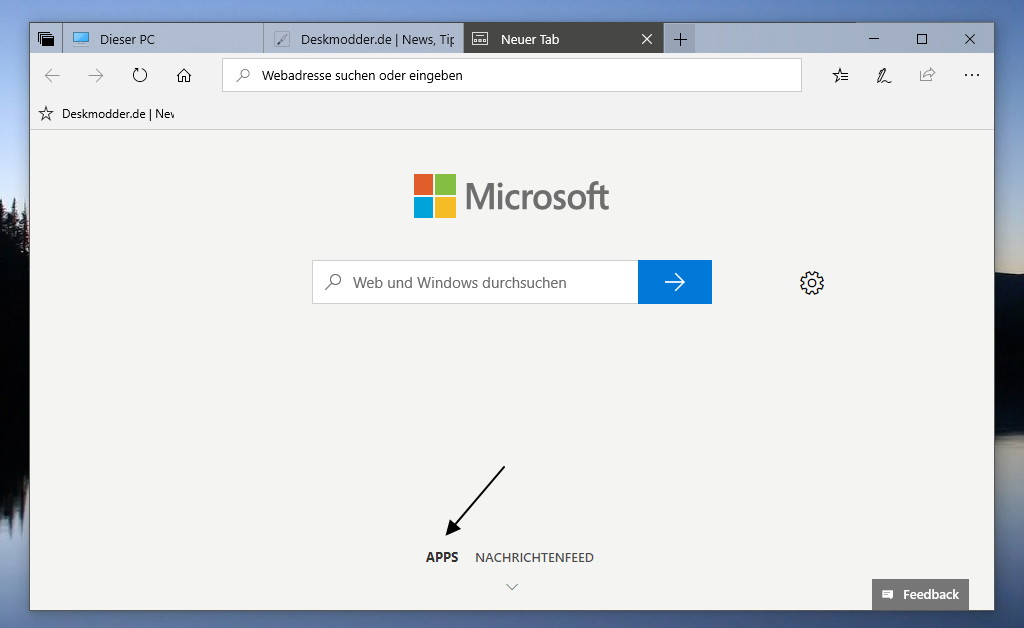
Task: Switch to the Deskmodder.de News tab
Action: 364,39
